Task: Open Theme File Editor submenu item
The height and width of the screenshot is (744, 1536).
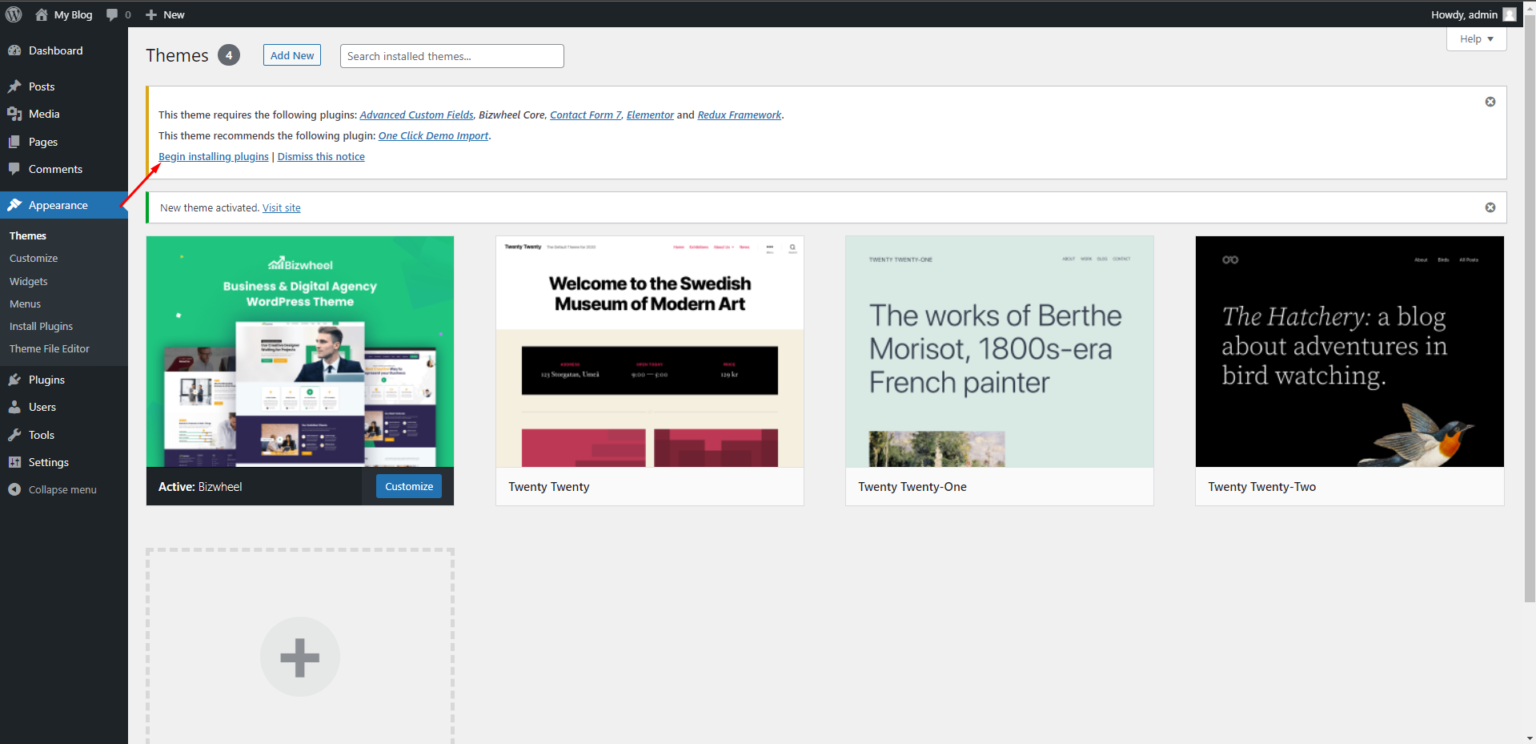Action: 50,349
